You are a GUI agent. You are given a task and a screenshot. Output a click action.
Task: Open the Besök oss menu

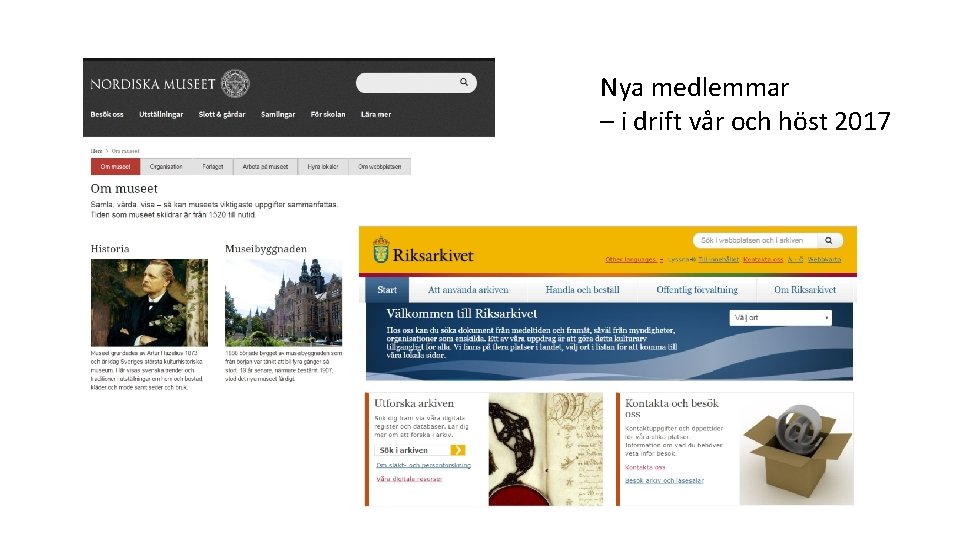click(107, 114)
